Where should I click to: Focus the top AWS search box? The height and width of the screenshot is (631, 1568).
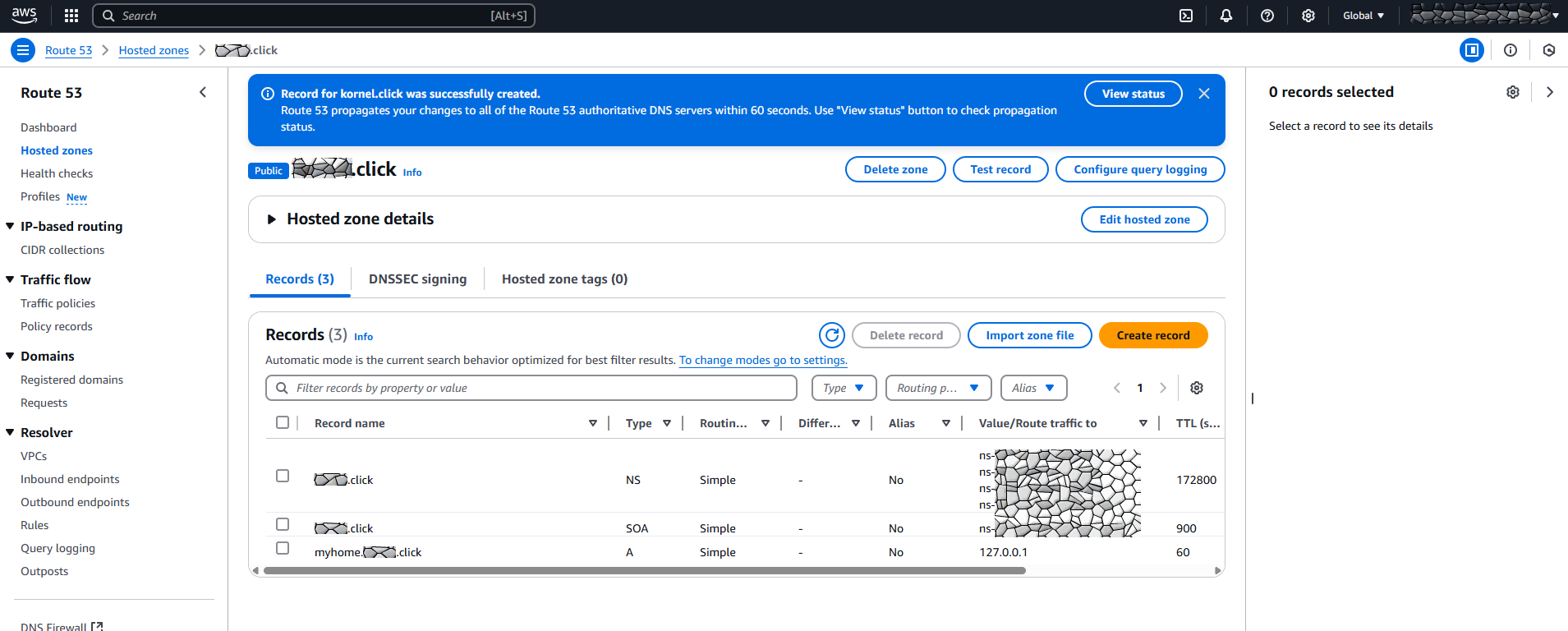pyautogui.click(x=314, y=16)
